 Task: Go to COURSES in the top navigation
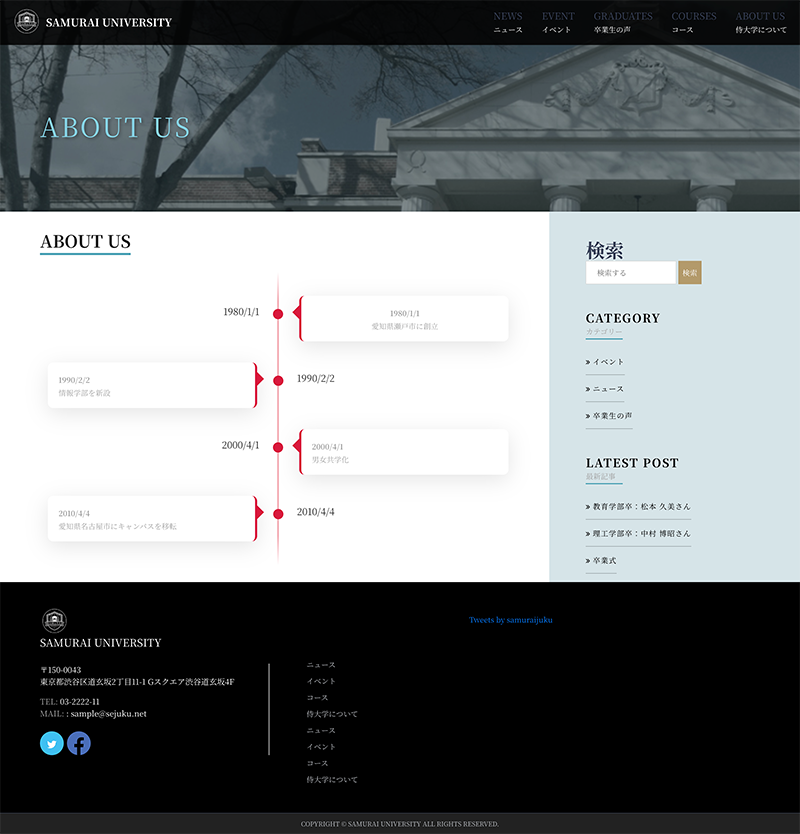pos(694,22)
